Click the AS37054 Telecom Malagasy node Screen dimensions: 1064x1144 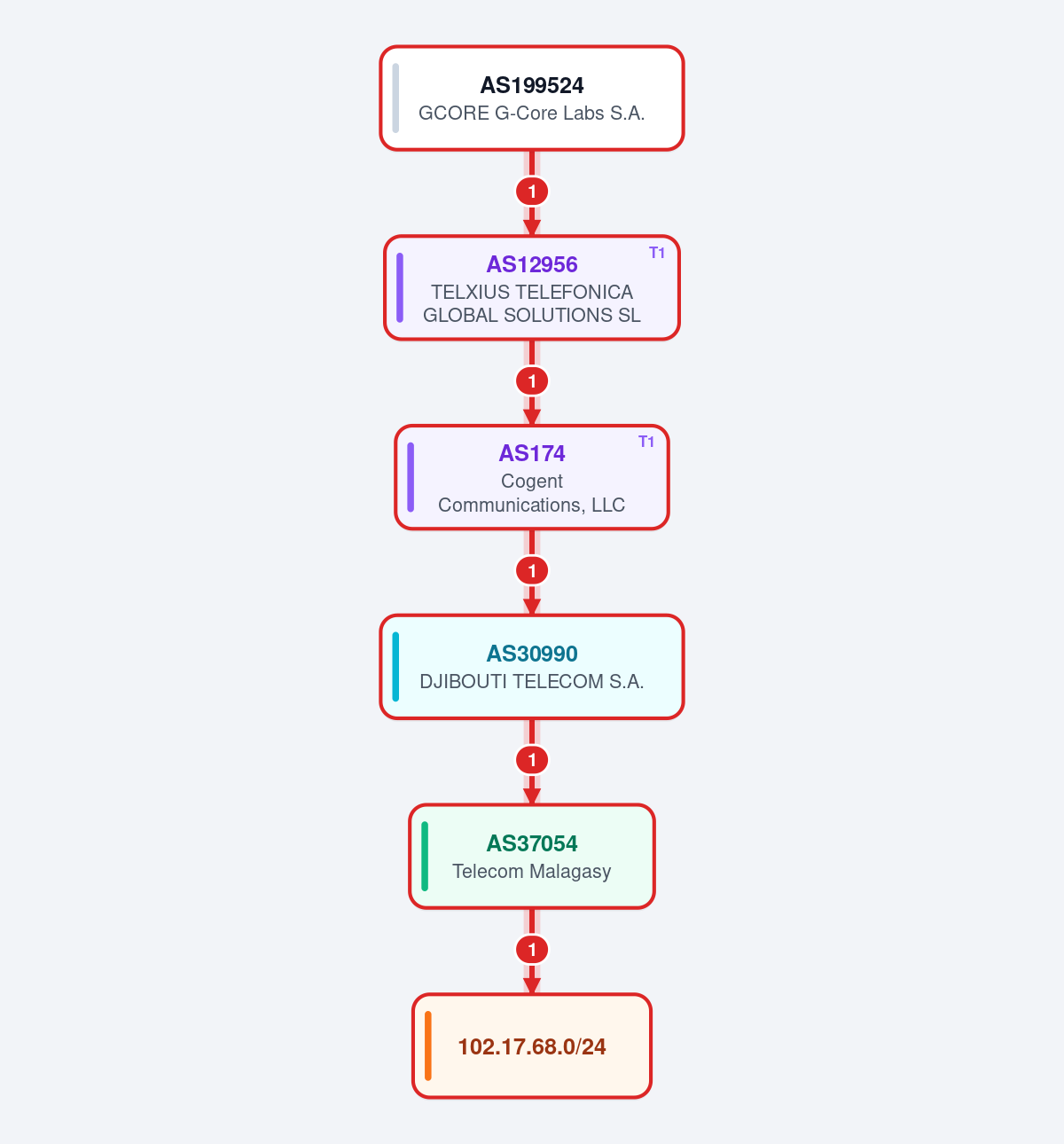[532, 857]
